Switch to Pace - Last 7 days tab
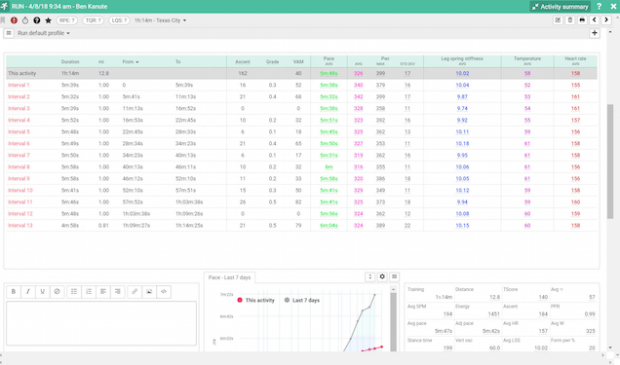 tap(229, 278)
